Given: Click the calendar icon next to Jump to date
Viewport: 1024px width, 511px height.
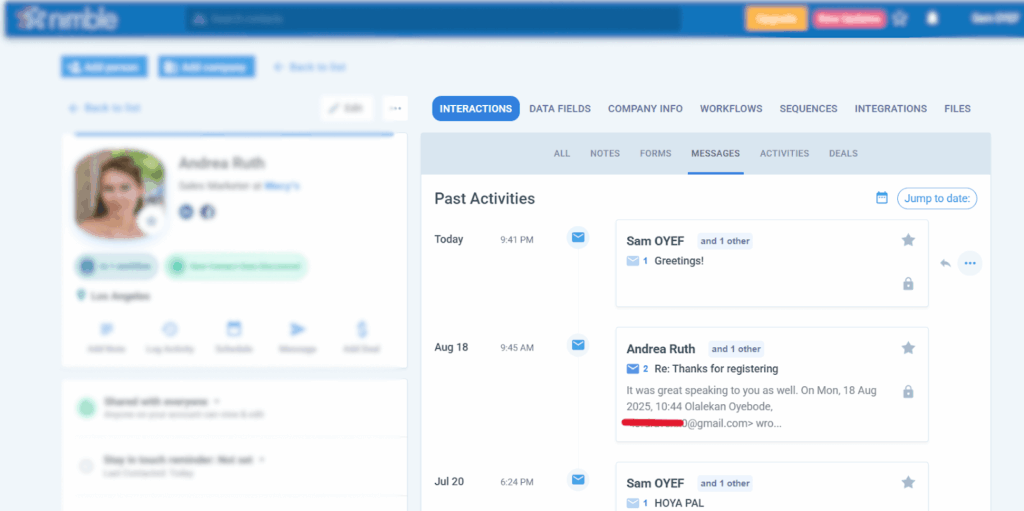Looking at the screenshot, I should click(882, 198).
